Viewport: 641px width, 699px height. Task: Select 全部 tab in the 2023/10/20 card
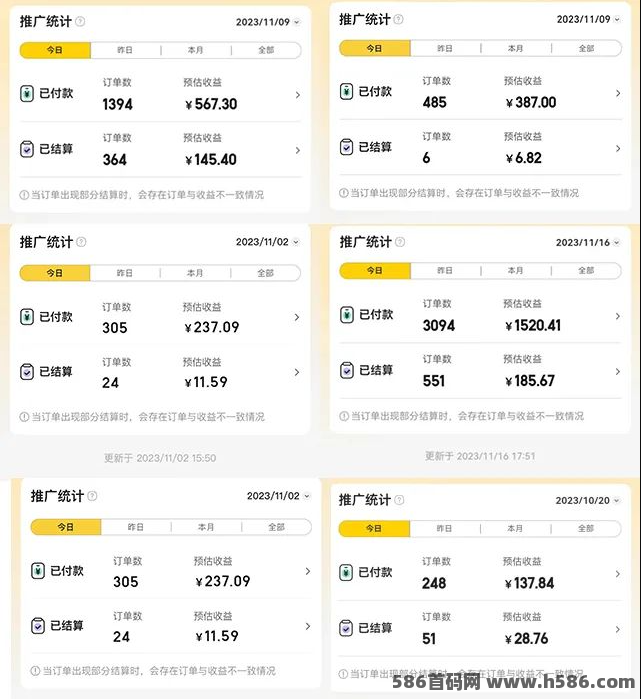pos(586,529)
